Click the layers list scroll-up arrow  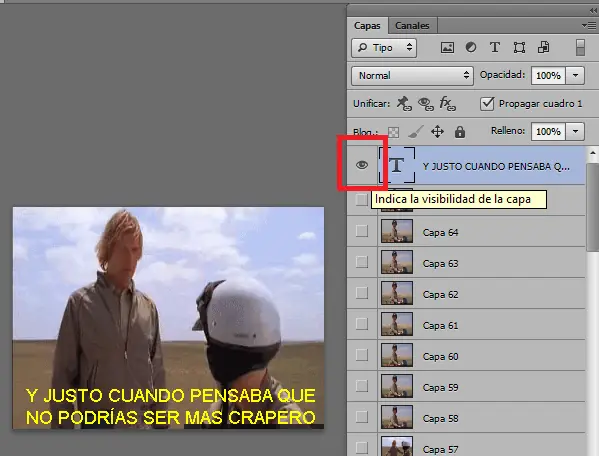[593, 154]
